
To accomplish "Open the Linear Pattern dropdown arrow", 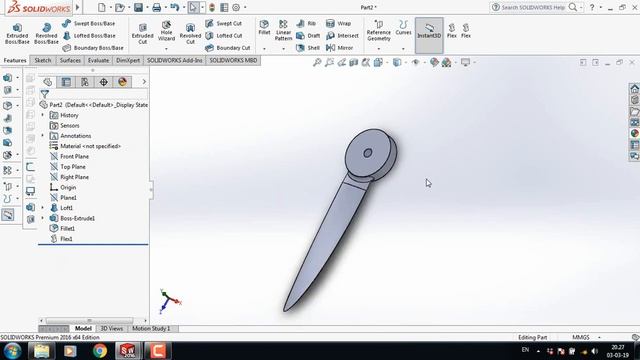I will [x=283, y=49].
